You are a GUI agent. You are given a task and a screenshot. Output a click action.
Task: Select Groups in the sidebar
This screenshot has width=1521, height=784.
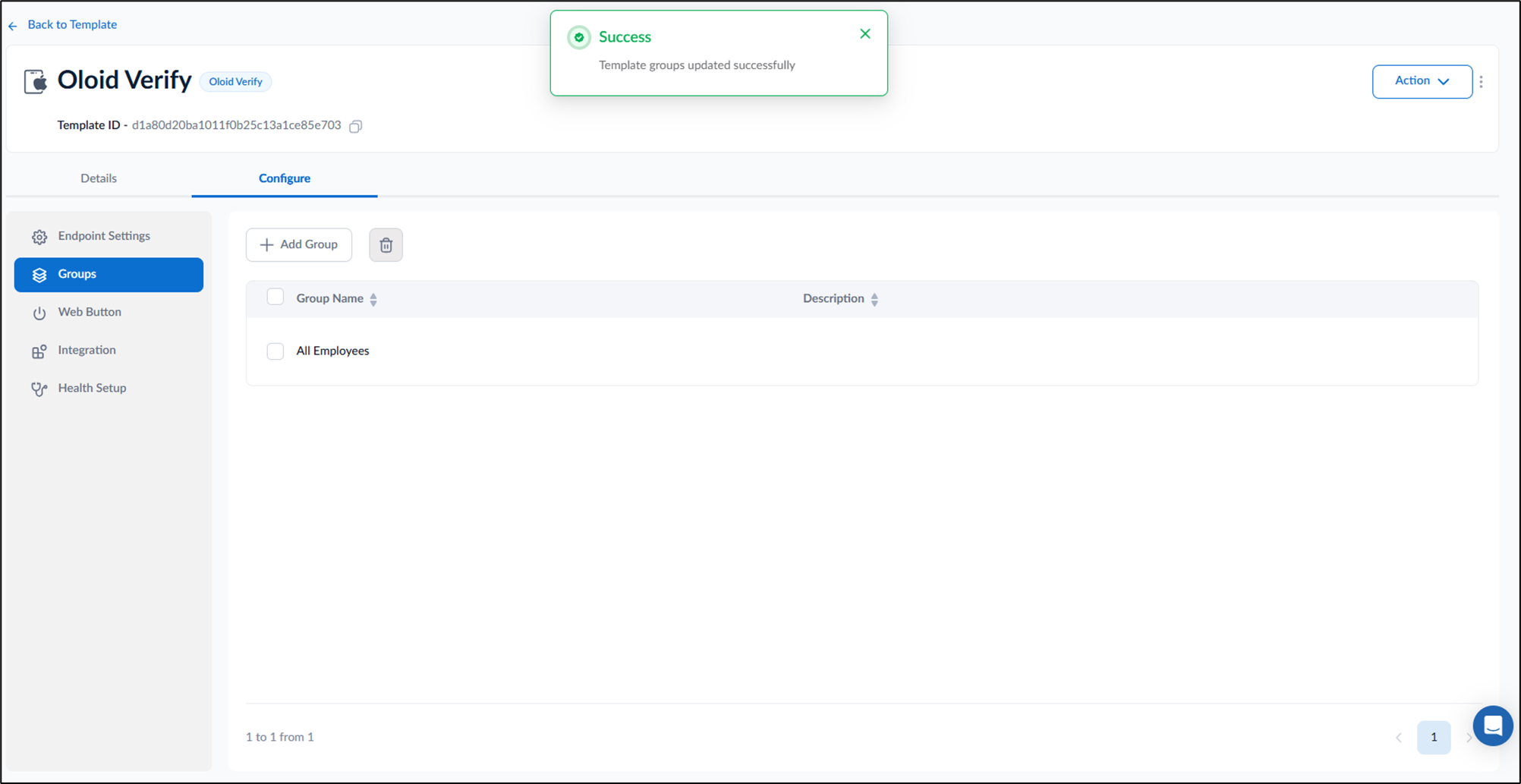109,275
